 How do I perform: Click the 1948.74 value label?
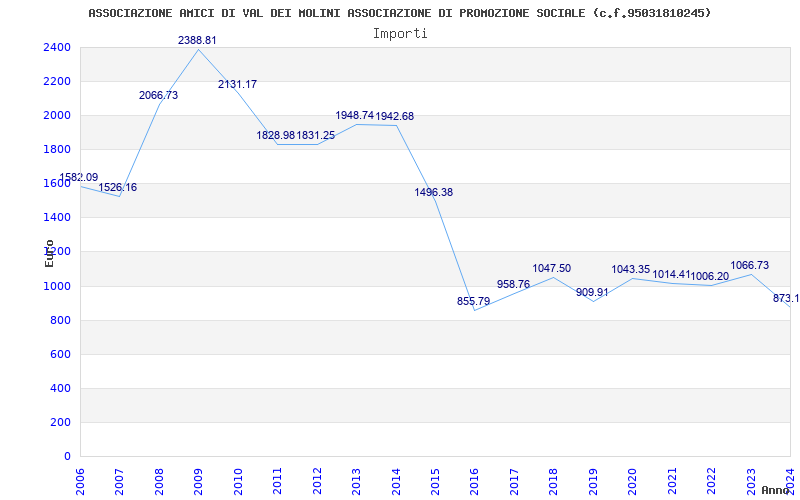pyautogui.click(x=355, y=115)
